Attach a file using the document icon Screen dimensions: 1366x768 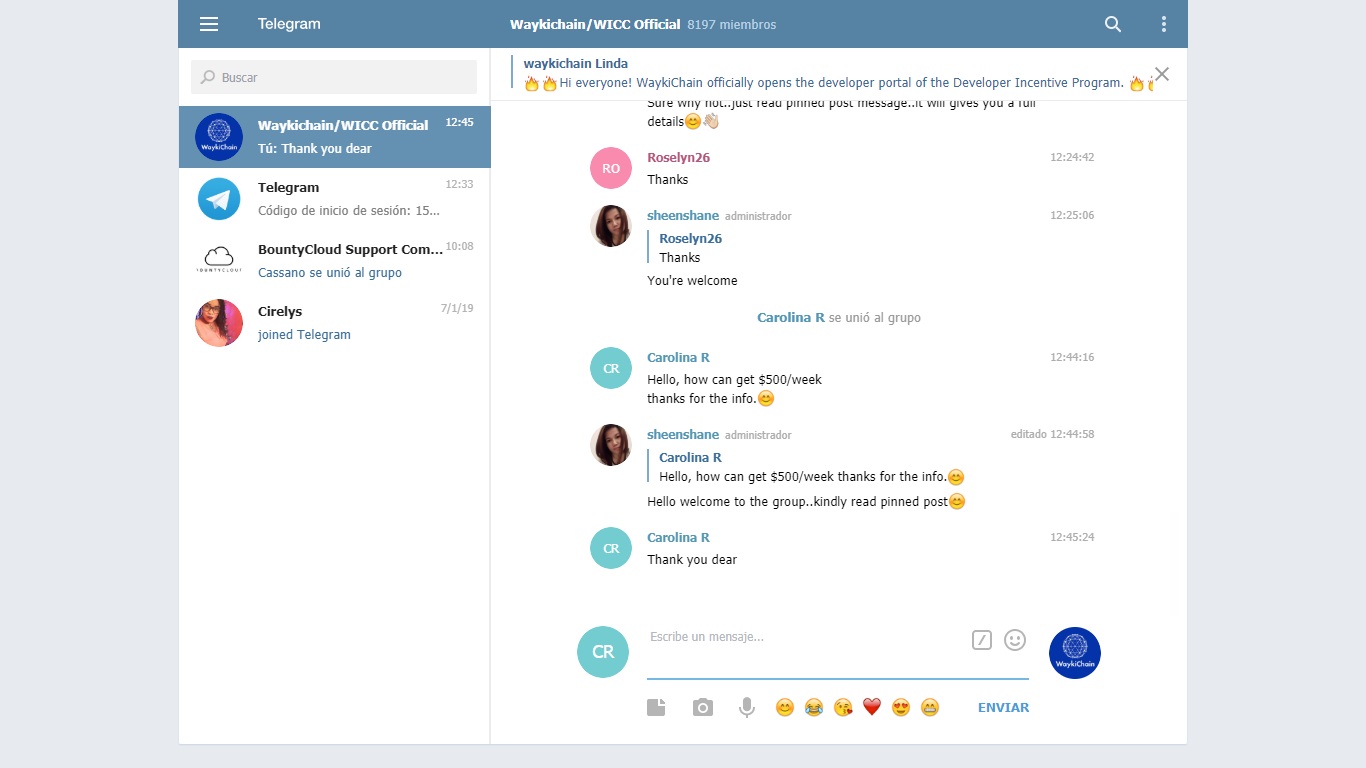point(656,708)
